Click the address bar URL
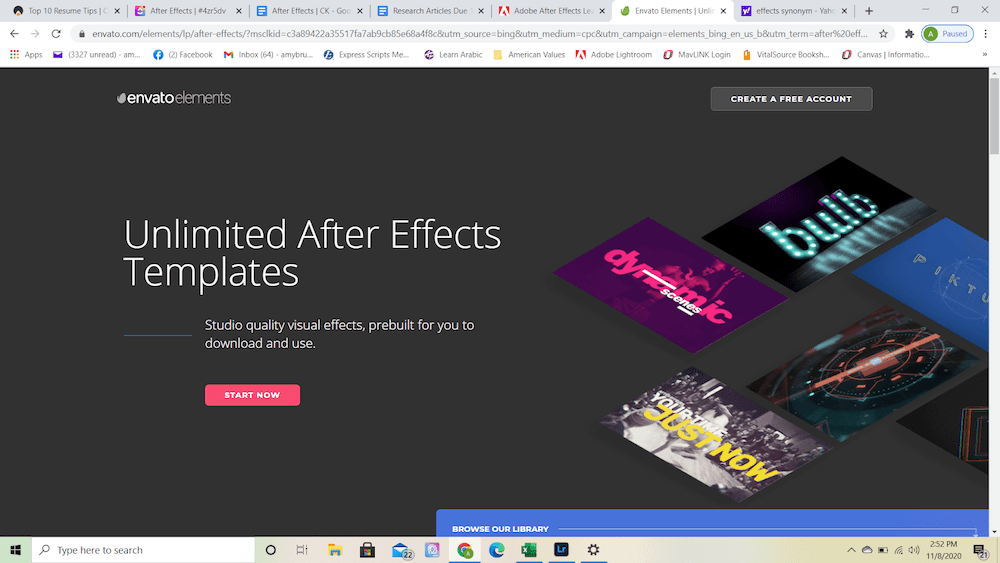This screenshot has height=563, width=1000. click(480, 34)
